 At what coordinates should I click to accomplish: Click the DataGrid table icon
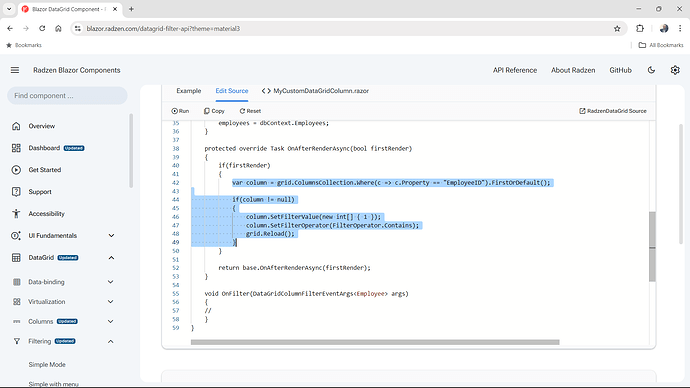[x=16, y=258]
